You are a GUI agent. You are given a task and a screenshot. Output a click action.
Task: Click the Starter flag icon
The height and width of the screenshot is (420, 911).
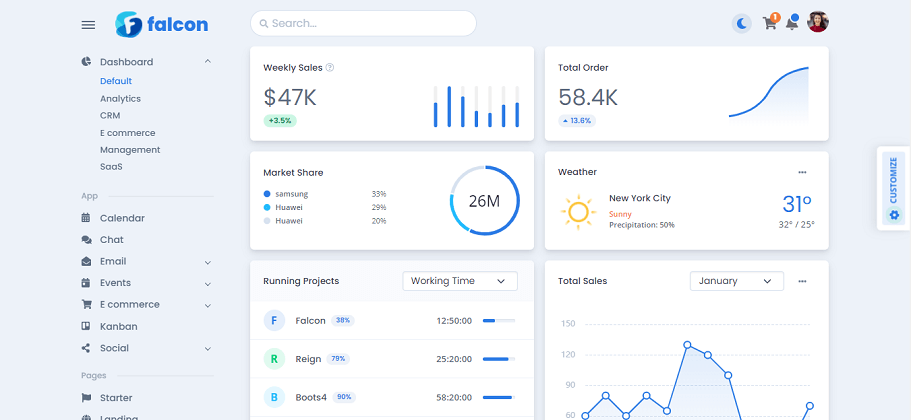pos(87,398)
